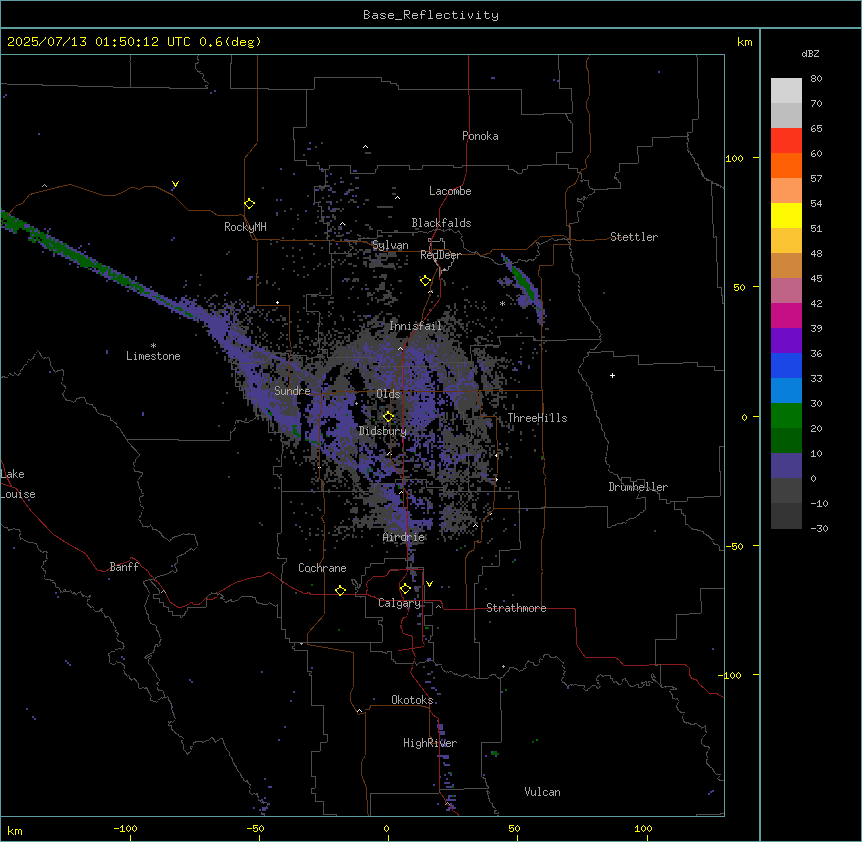
Task: Select the Innisfail city label
Action: [x=416, y=326]
